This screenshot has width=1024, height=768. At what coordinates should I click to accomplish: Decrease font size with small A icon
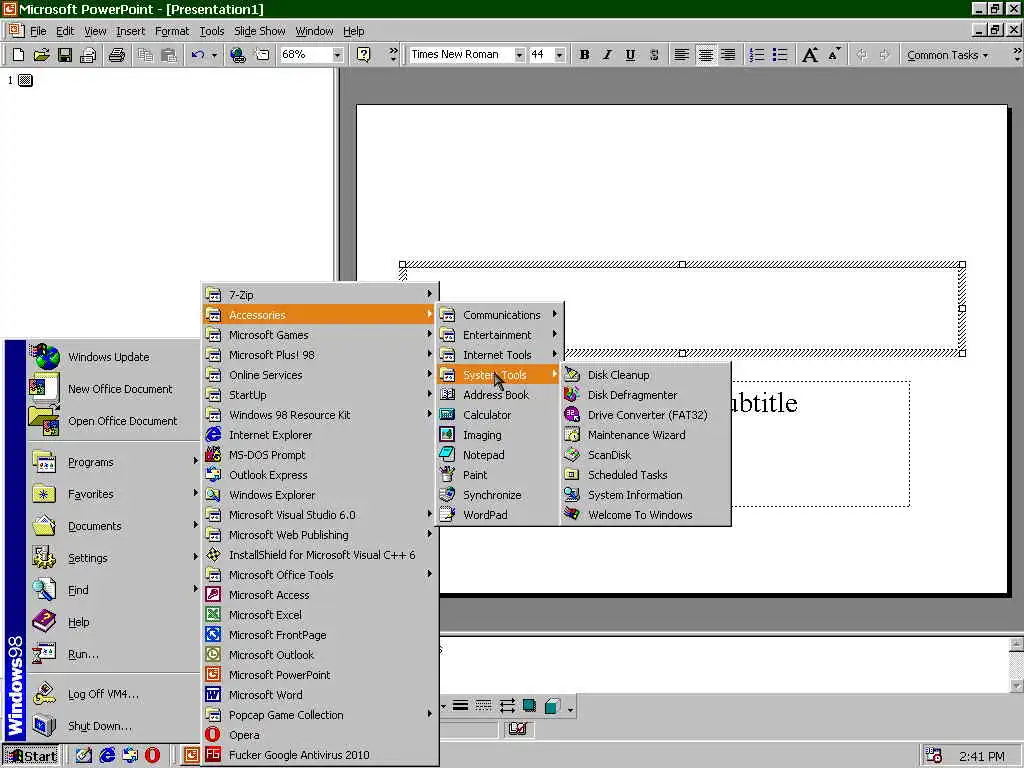[x=834, y=55]
